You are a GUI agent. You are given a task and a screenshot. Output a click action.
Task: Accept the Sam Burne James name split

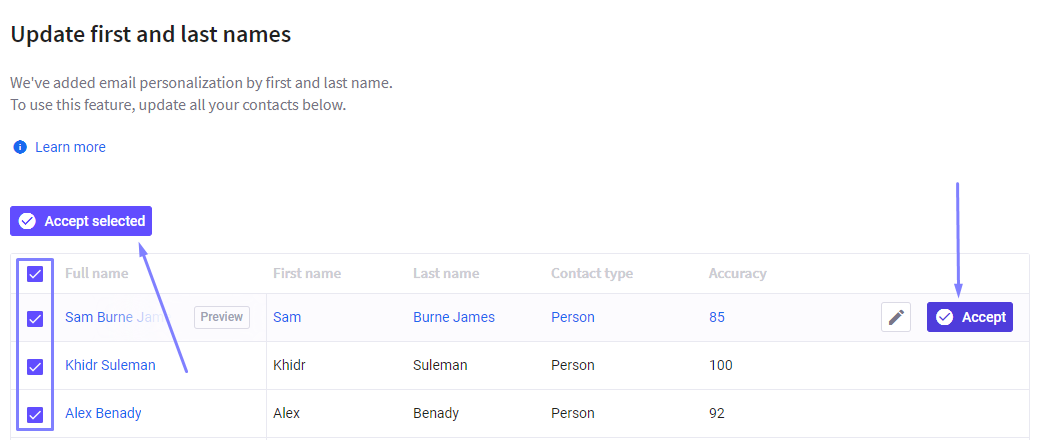click(x=969, y=317)
